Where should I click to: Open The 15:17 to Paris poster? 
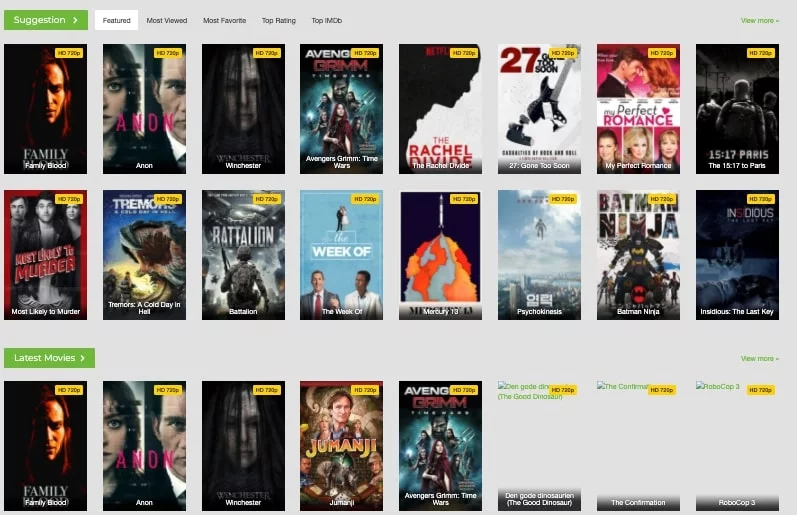[x=736, y=108]
